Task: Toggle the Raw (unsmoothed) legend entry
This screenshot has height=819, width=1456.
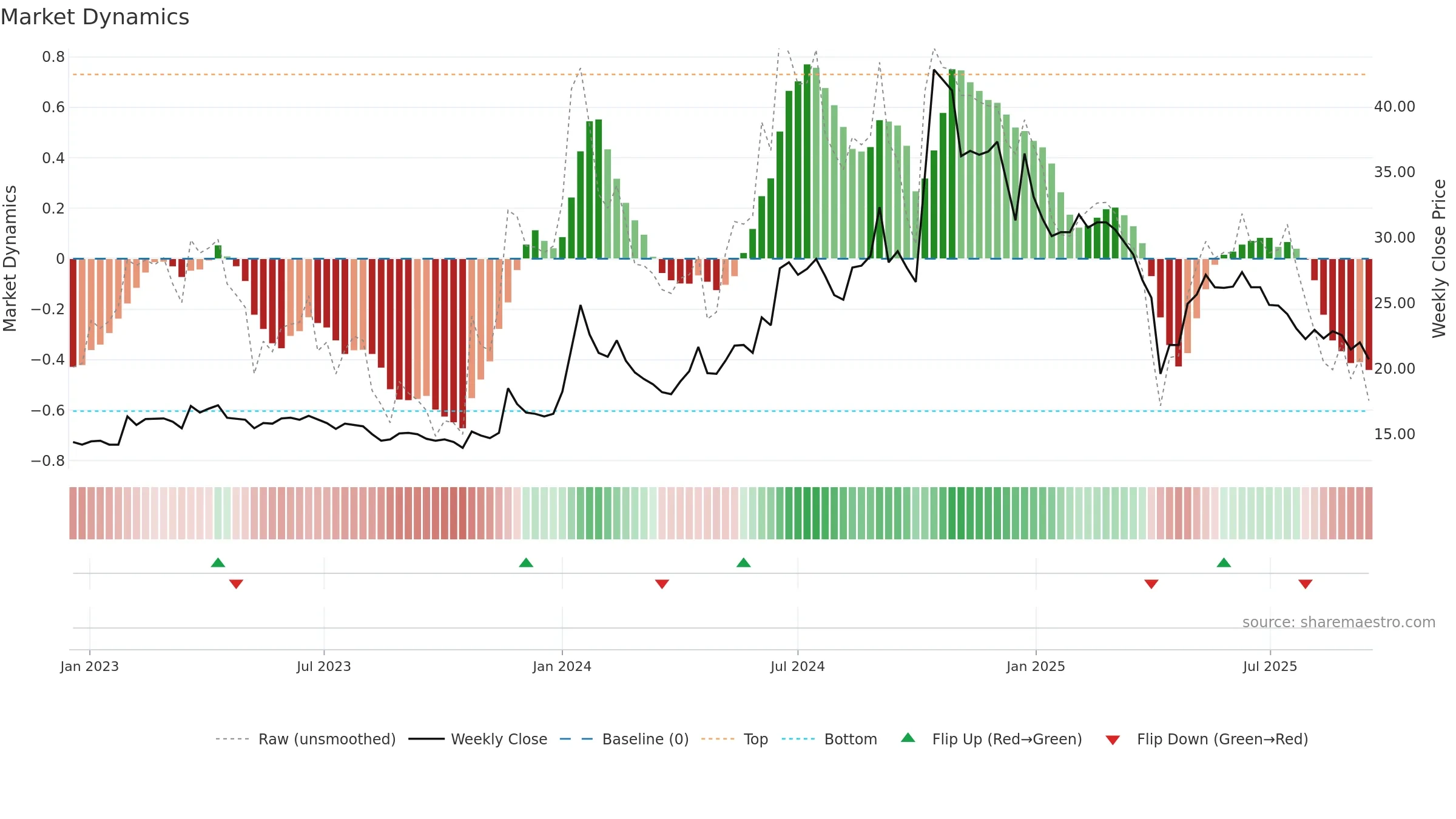Action: pos(306,739)
